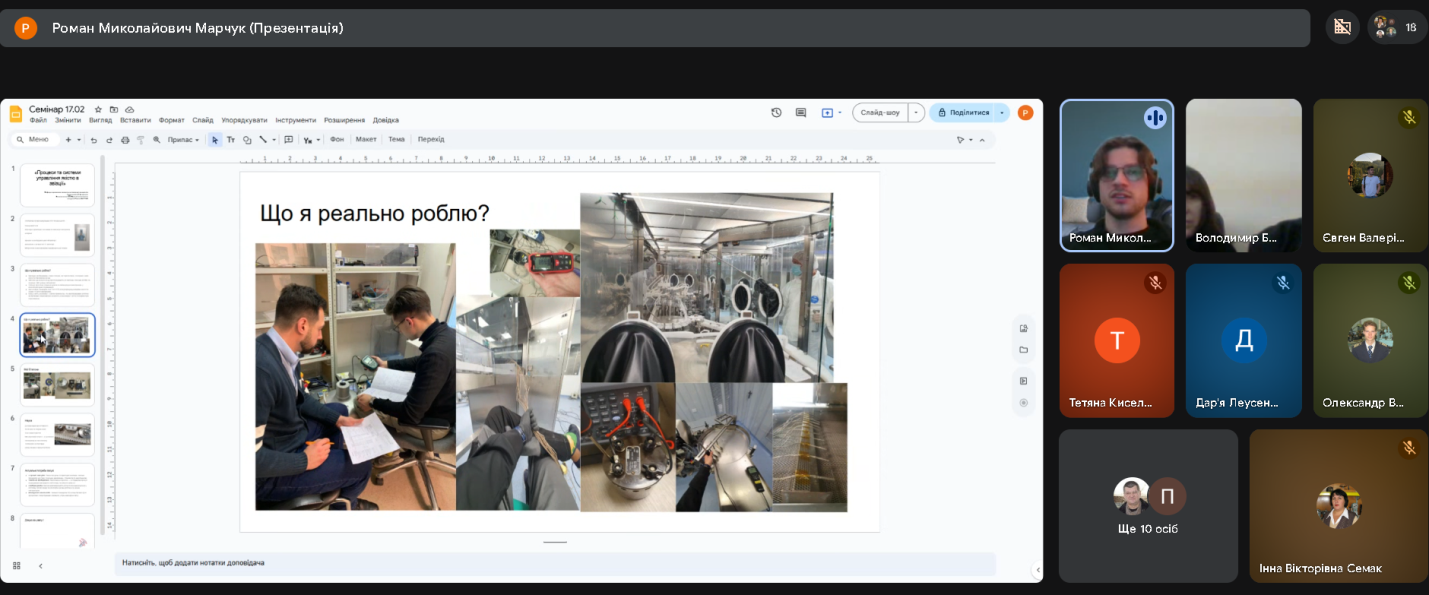1429x595 pixels.
Task: Toggle the captions-off icon in meeting header
Action: 1342,27
